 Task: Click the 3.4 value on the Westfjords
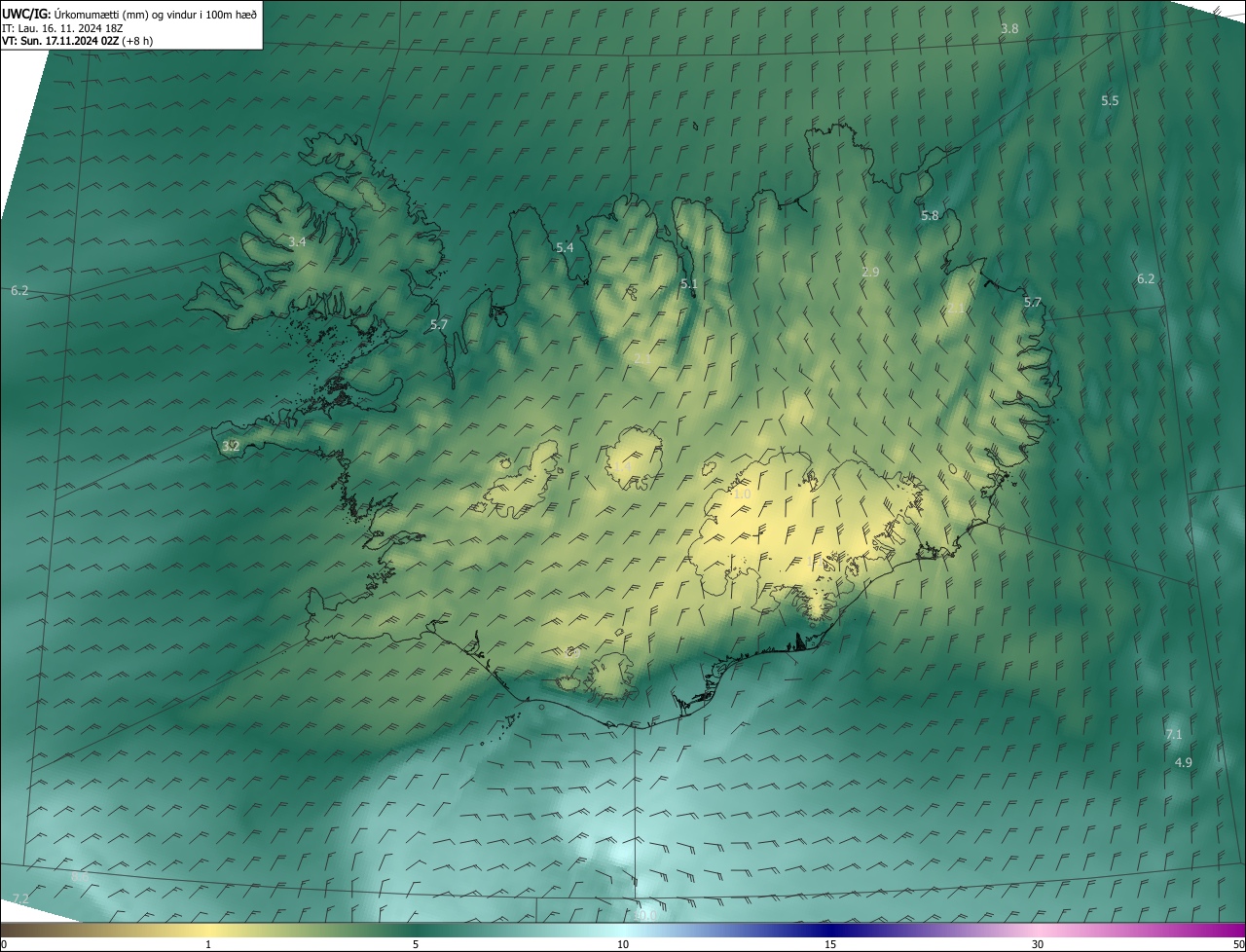297,240
